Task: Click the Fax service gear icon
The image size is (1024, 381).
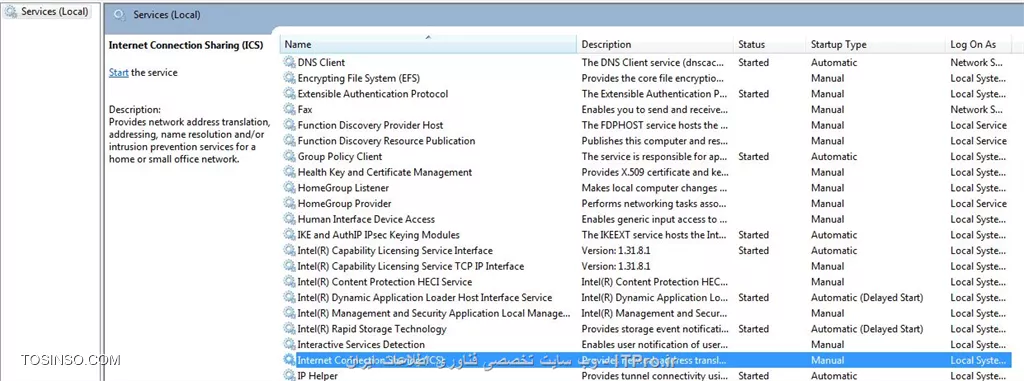Action: 289,110
